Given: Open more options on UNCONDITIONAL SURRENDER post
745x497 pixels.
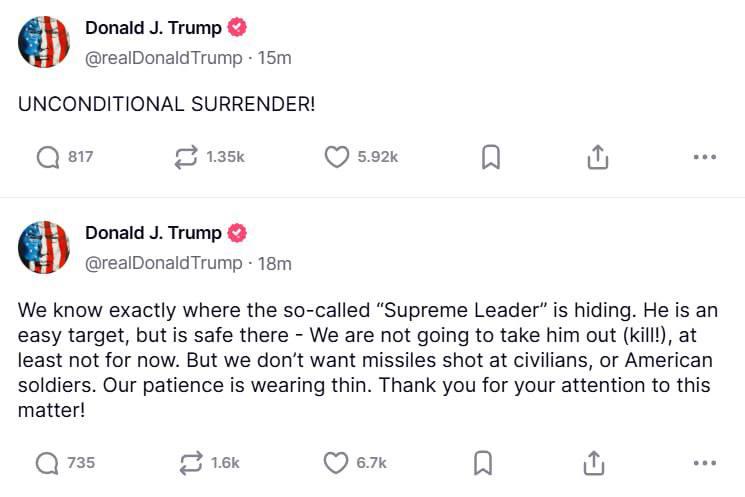Looking at the screenshot, I should (x=704, y=157).
